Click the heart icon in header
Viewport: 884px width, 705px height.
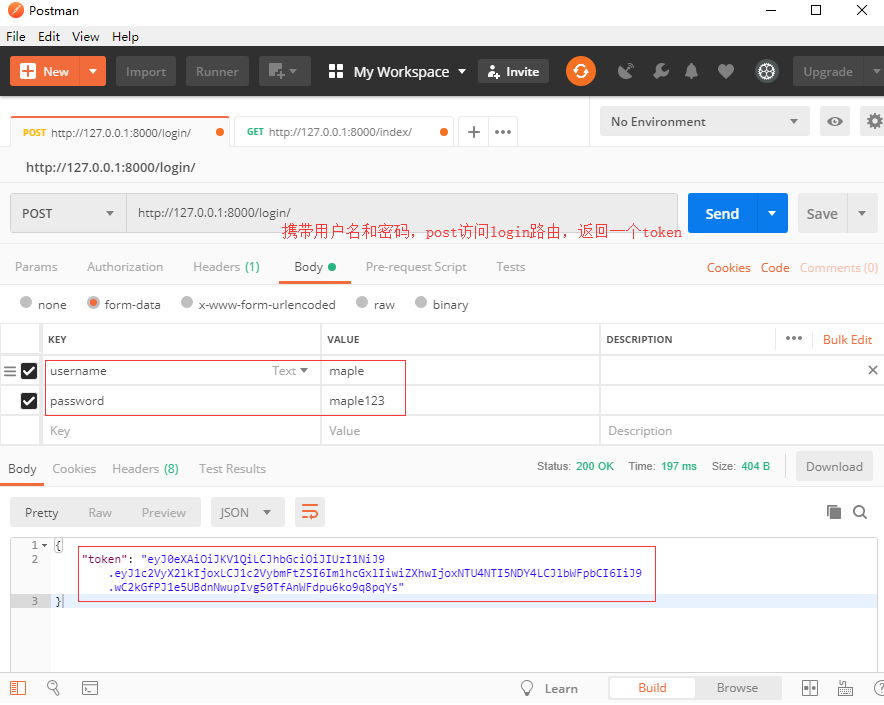point(726,72)
